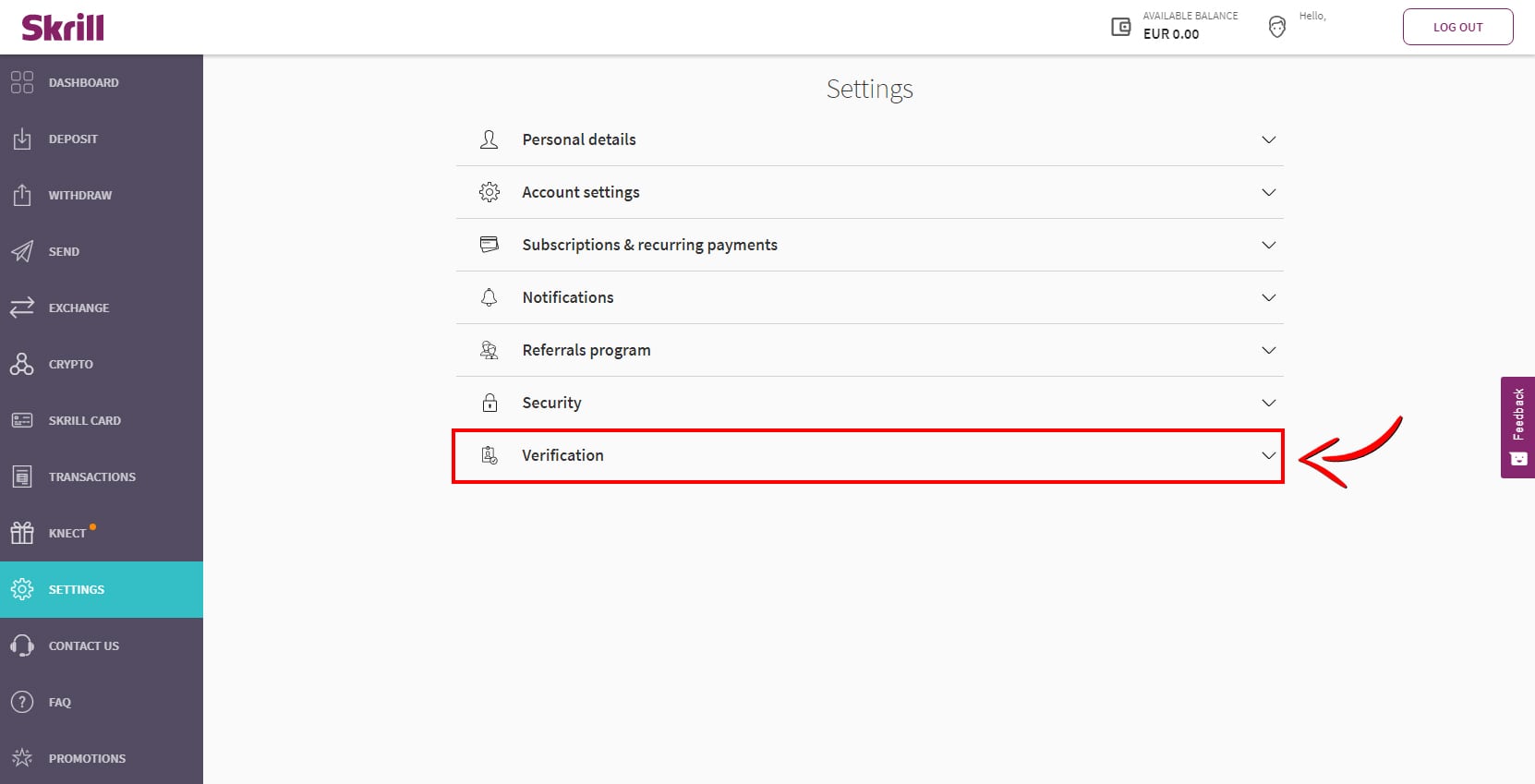Open Withdraw section
Viewport: 1535px width, 784px height.
click(x=102, y=195)
